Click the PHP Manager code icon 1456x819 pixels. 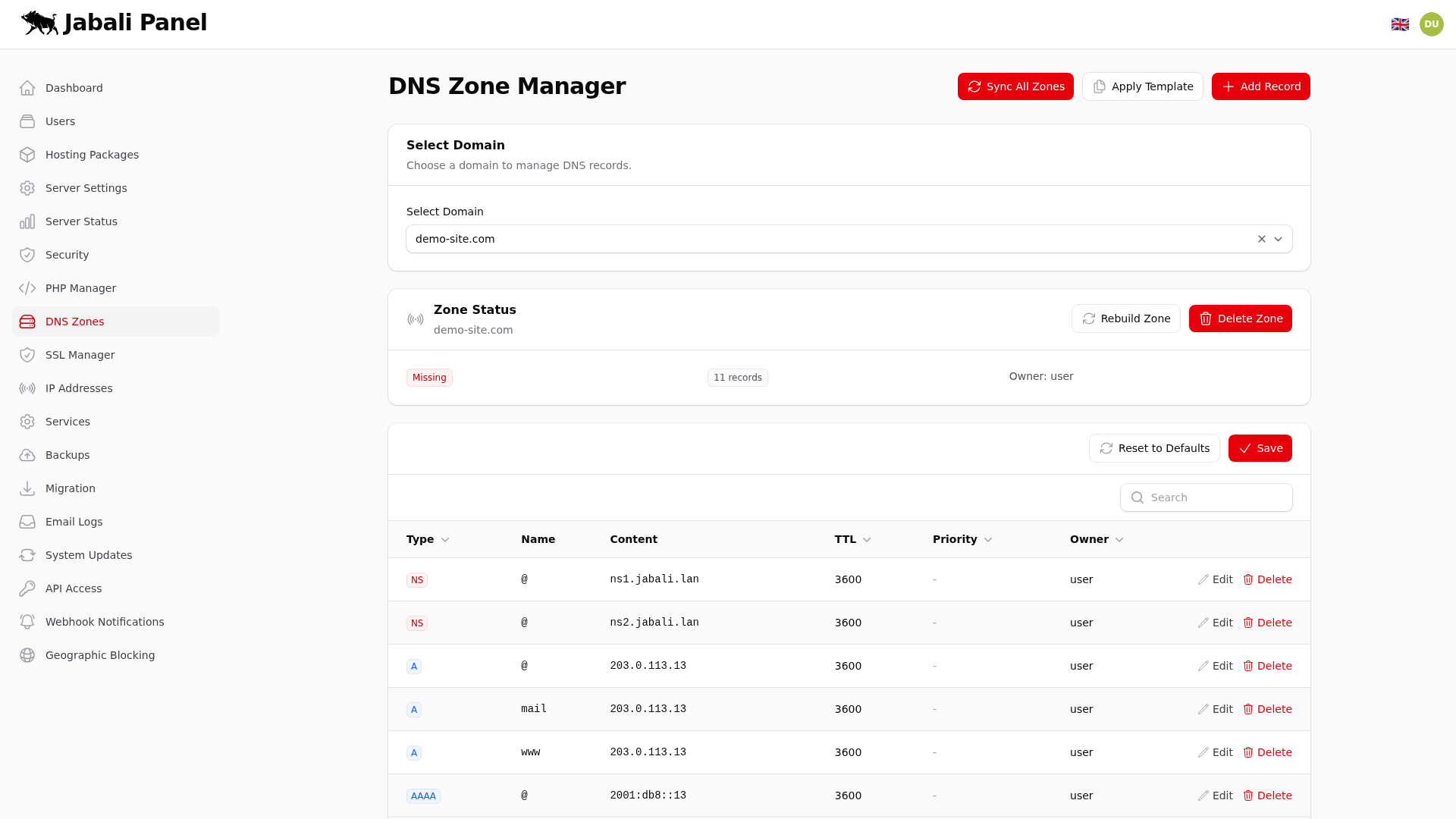click(x=27, y=288)
